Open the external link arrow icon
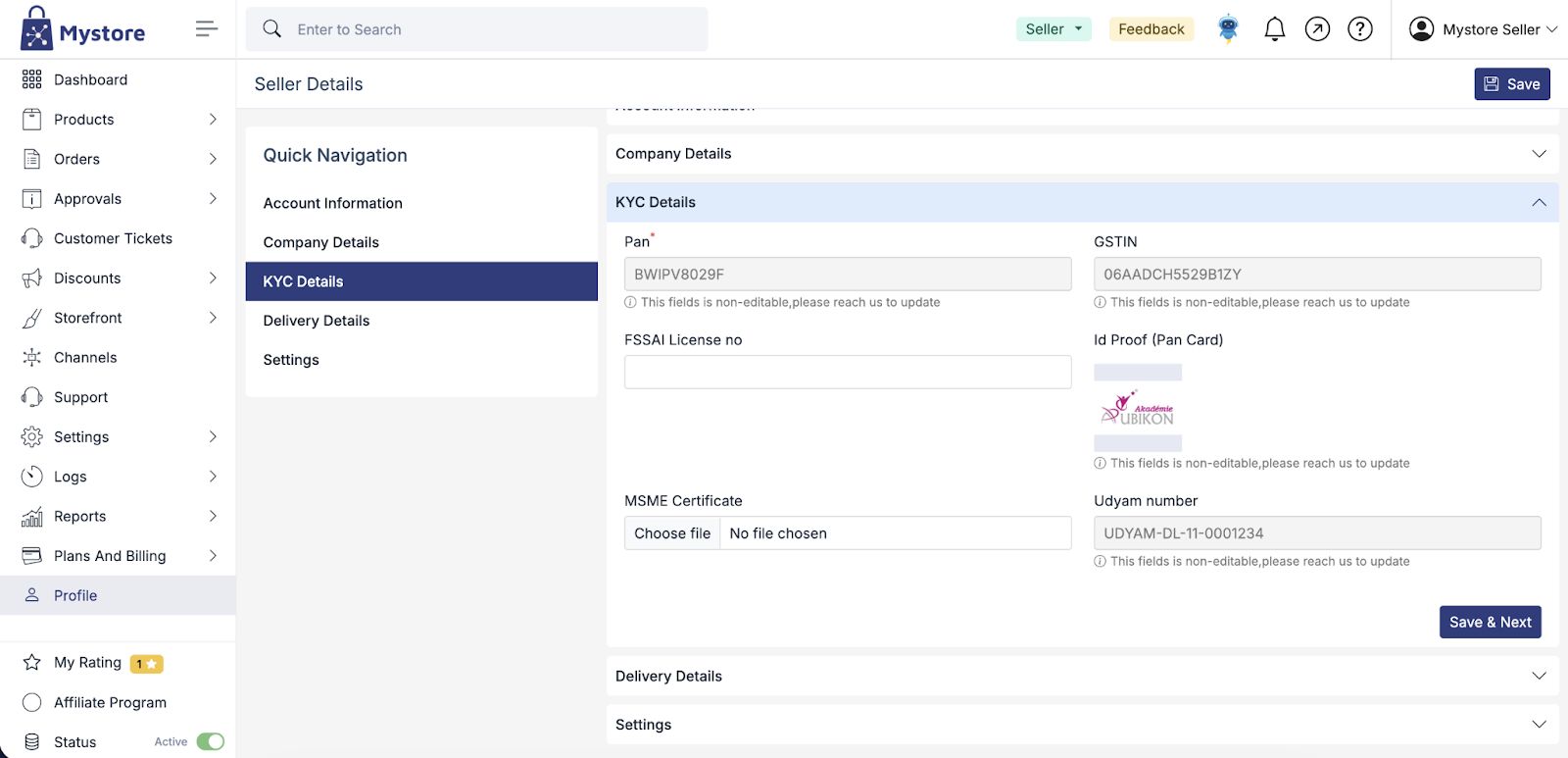Viewport: 1568px width, 758px height. (x=1317, y=29)
